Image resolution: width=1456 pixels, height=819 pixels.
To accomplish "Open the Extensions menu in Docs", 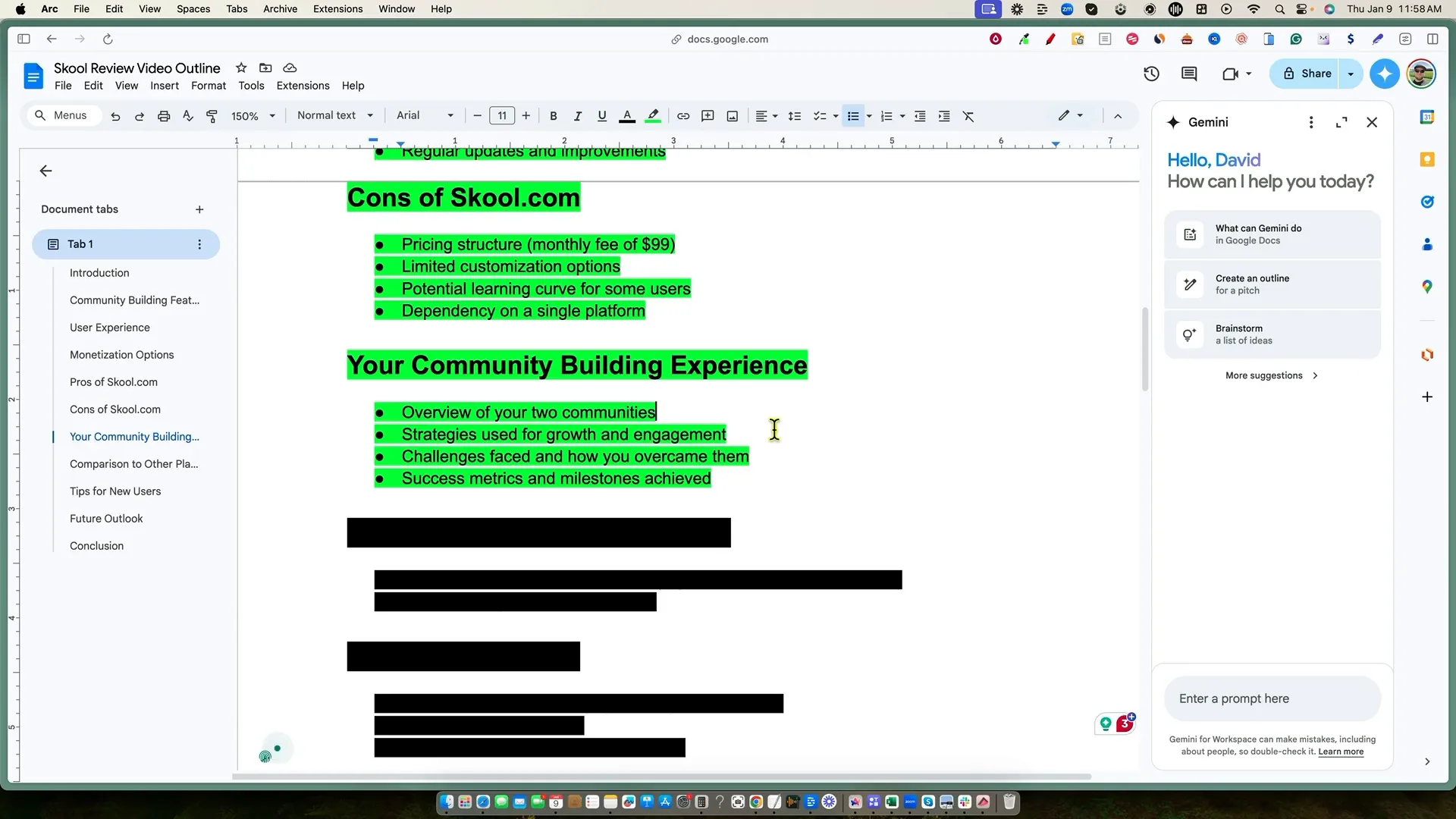I will click(x=303, y=86).
